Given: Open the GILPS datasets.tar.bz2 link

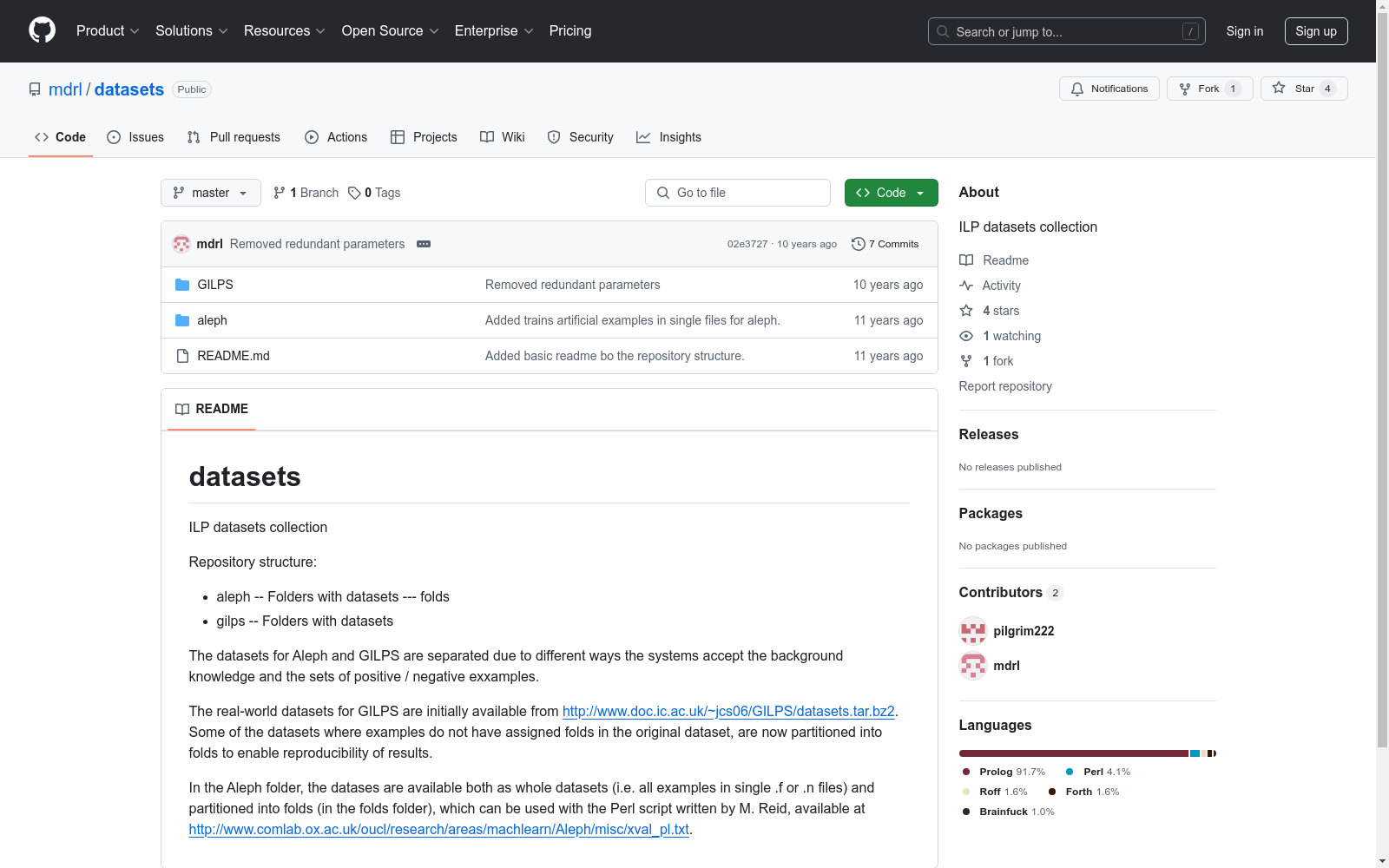Looking at the screenshot, I should 728,711.
